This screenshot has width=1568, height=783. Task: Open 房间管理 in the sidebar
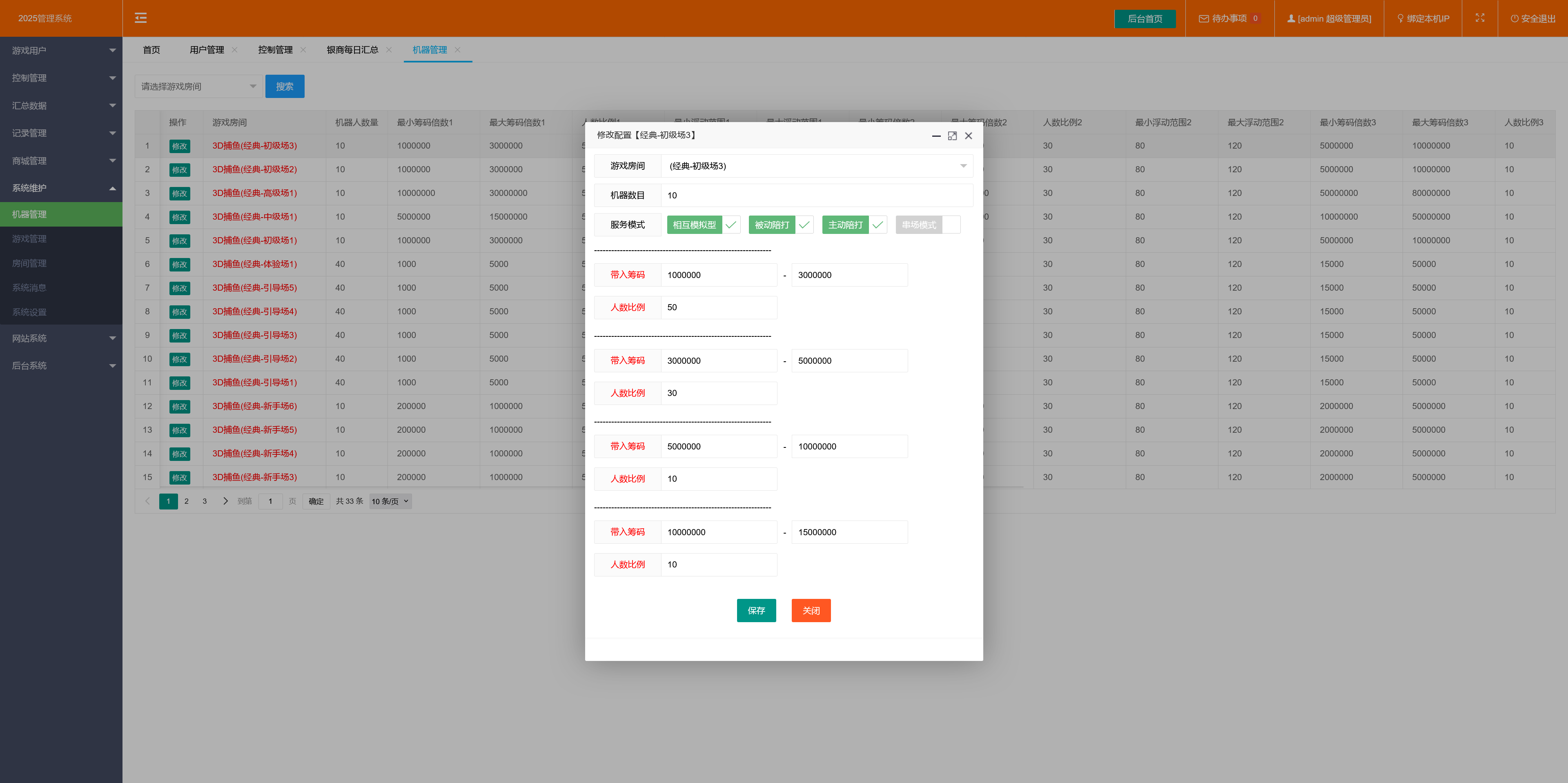[29, 263]
